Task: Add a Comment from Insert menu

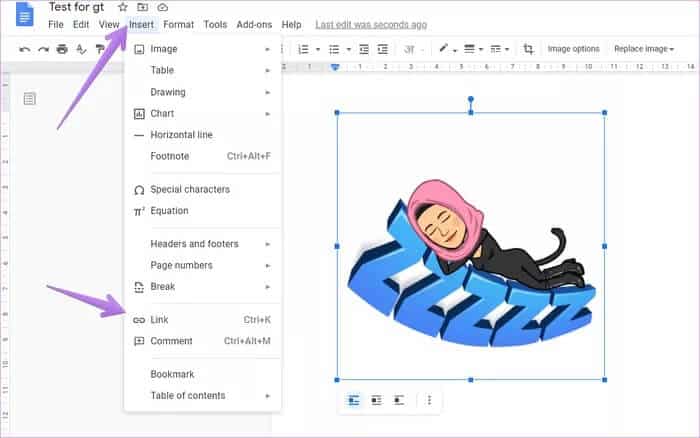Action: click(203, 341)
